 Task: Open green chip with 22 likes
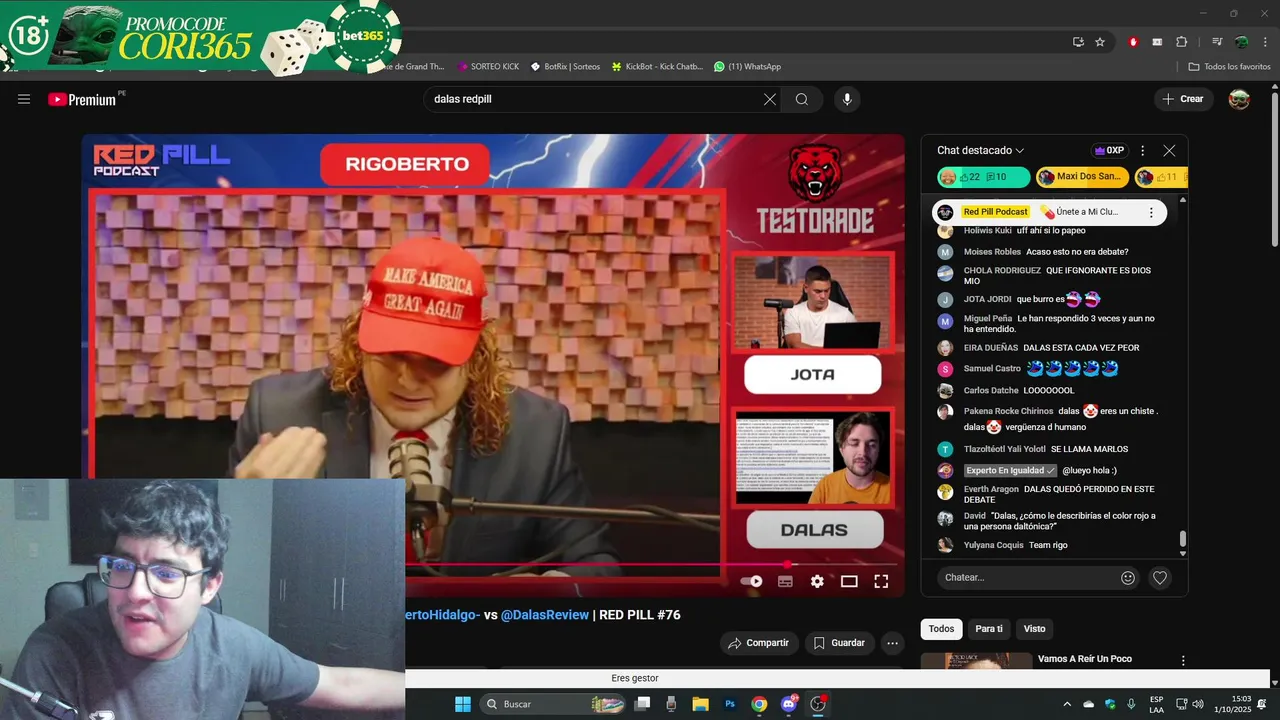click(983, 177)
